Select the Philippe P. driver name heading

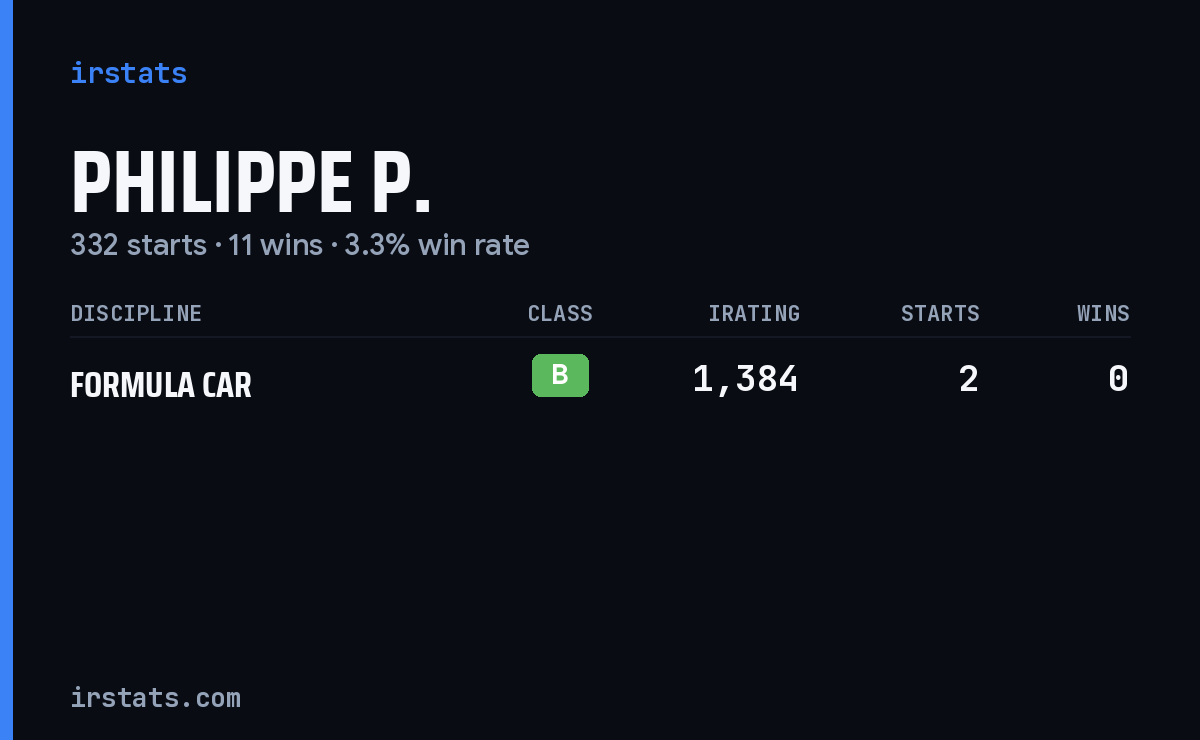click(x=250, y=184)
